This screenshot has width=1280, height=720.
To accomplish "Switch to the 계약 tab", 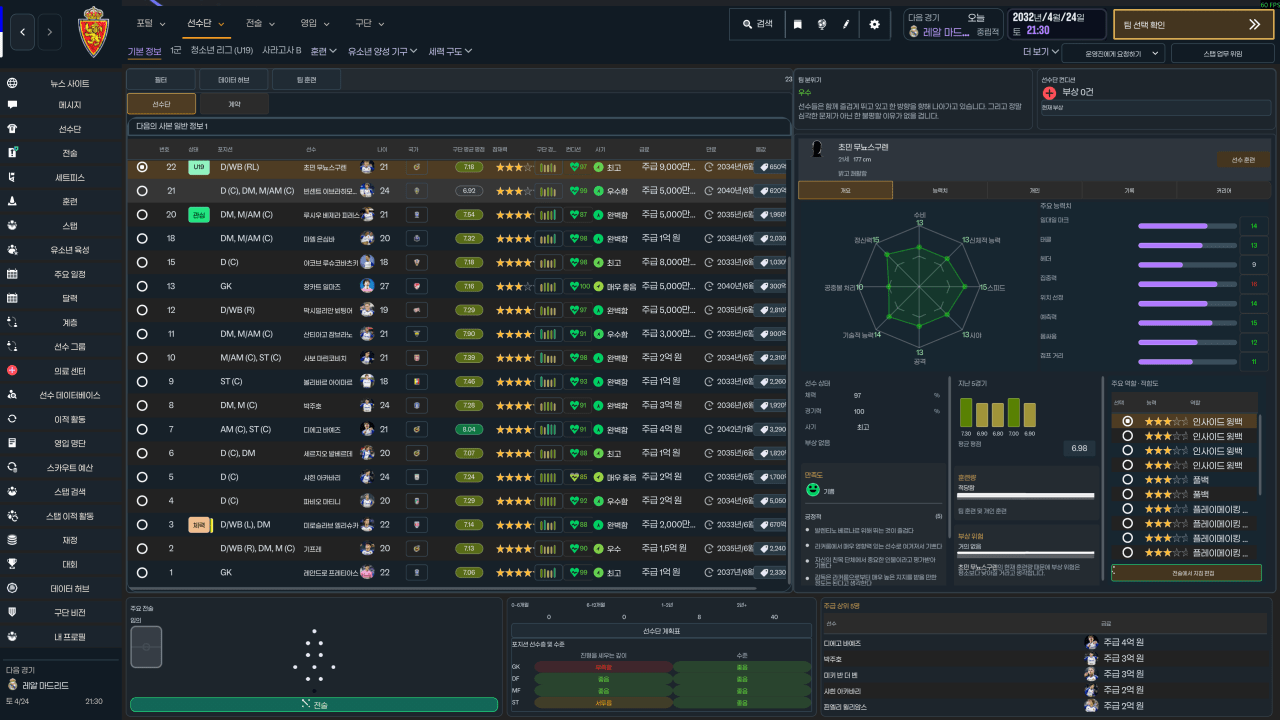I will point(234,104).
